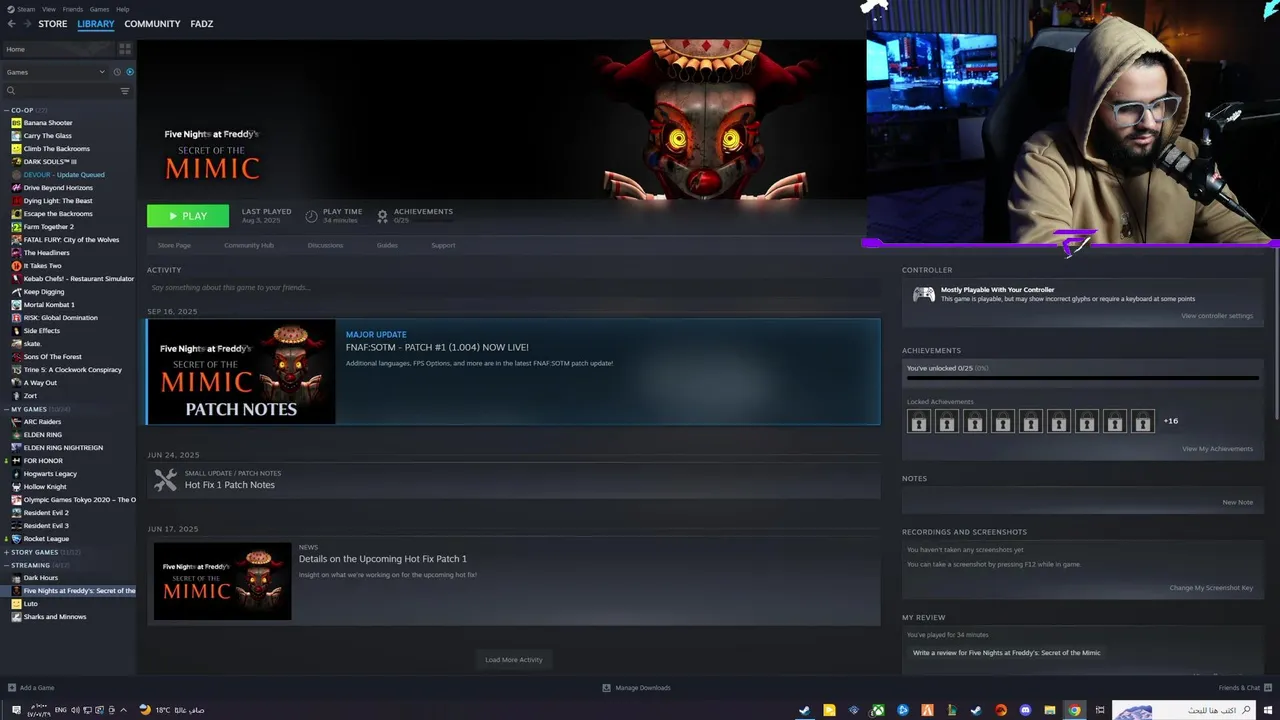The height and width of the screenshot is (720, 1280).
Task: Open the Games collection dropdown
Action: pos(56,72)
